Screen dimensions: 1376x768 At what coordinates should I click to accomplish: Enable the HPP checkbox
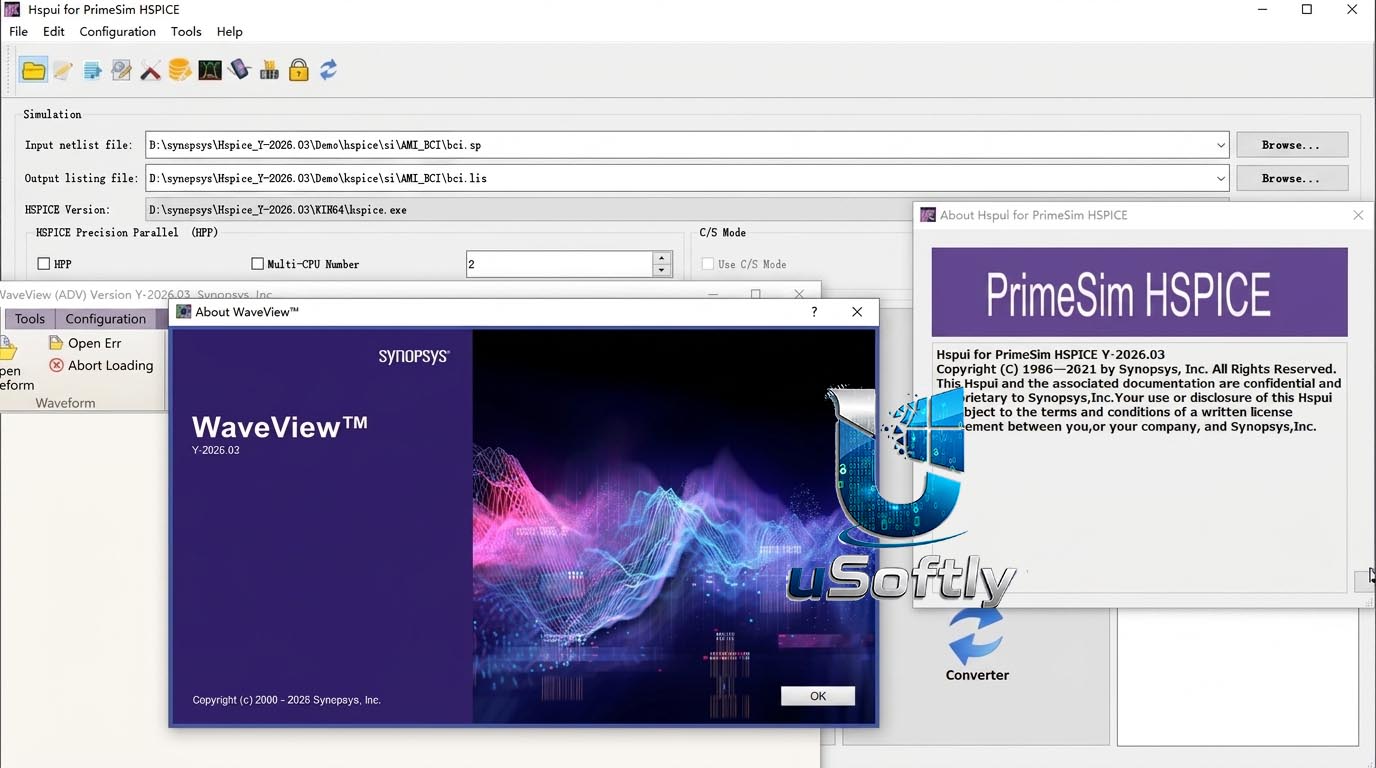pyautogui.click(x=43, y=264)
